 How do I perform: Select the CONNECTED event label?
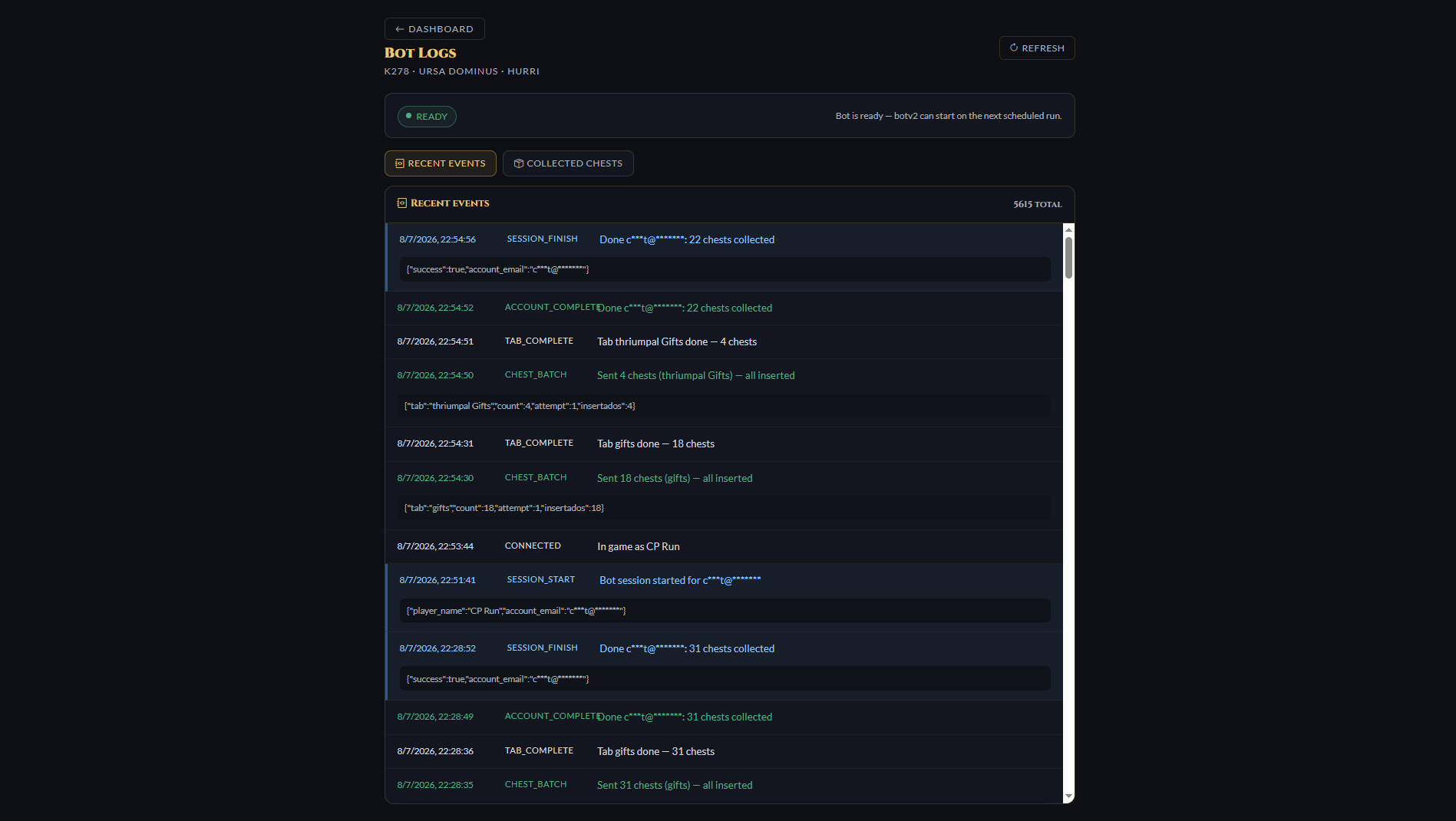pos(533,546)
